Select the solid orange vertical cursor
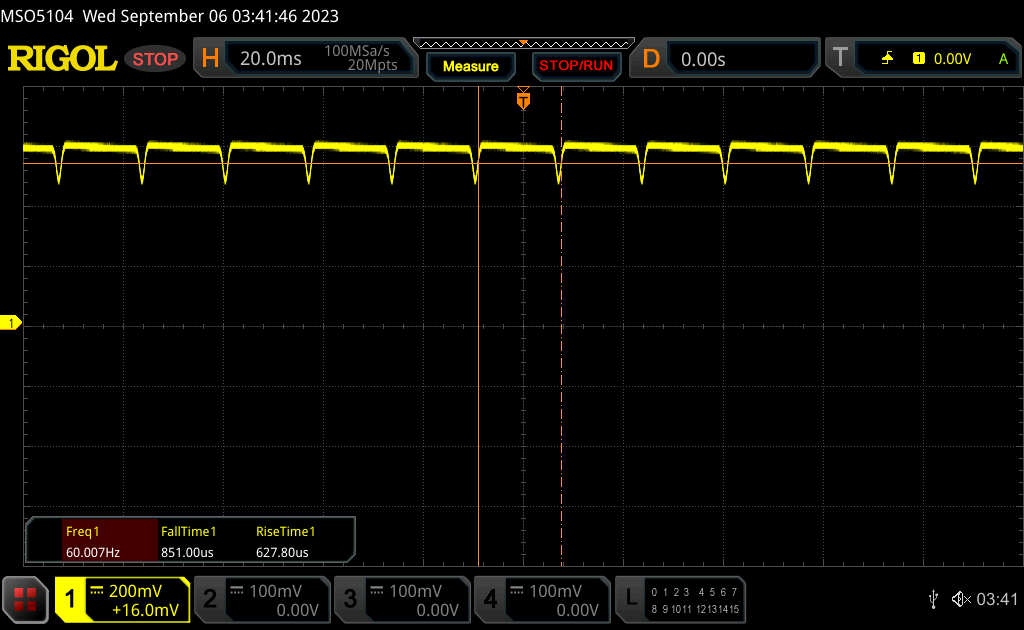 coord(479,326)
